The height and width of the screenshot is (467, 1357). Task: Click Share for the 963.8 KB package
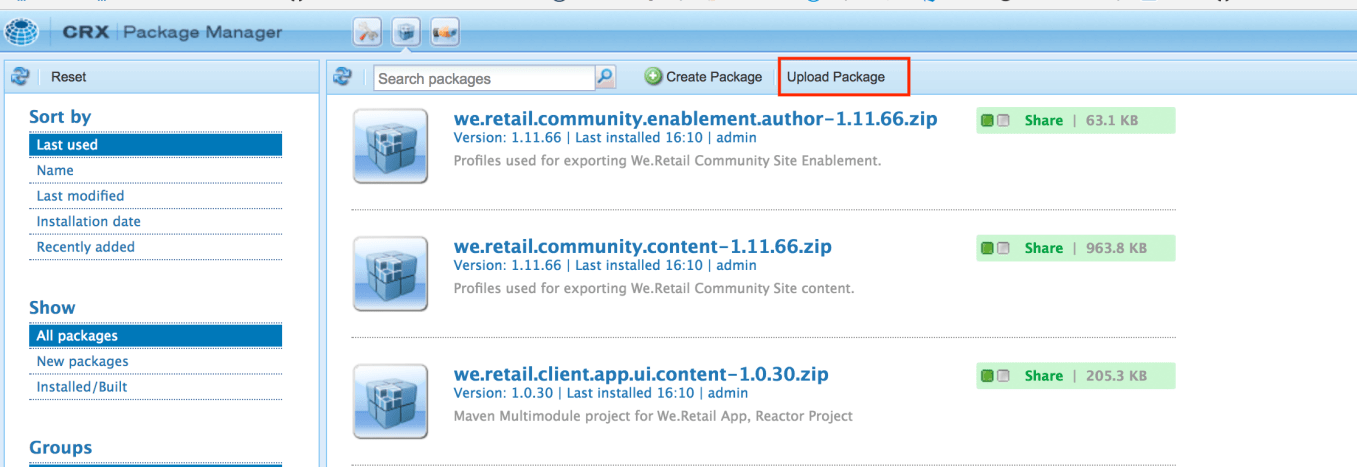(1043, 248)
